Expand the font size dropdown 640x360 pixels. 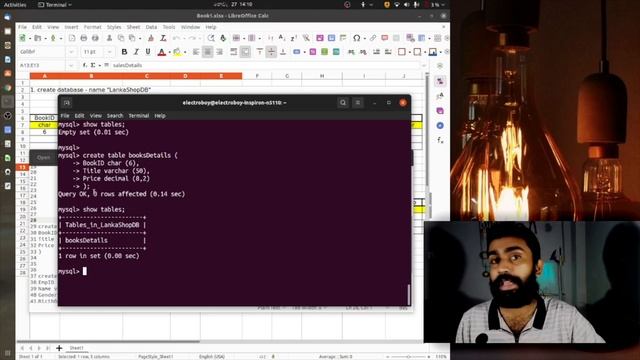pos(109,52)
